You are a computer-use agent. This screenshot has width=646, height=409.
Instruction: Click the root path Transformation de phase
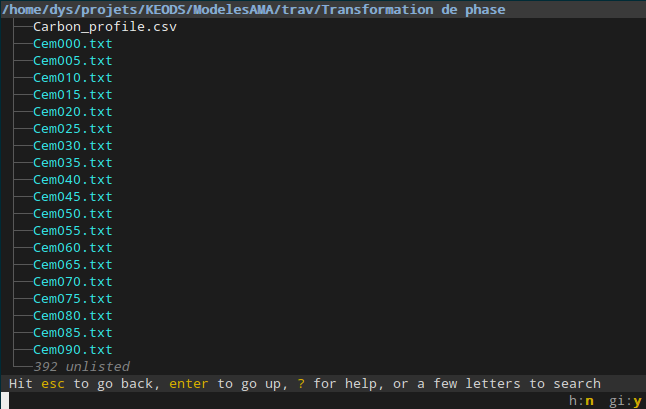pos(253,9)
